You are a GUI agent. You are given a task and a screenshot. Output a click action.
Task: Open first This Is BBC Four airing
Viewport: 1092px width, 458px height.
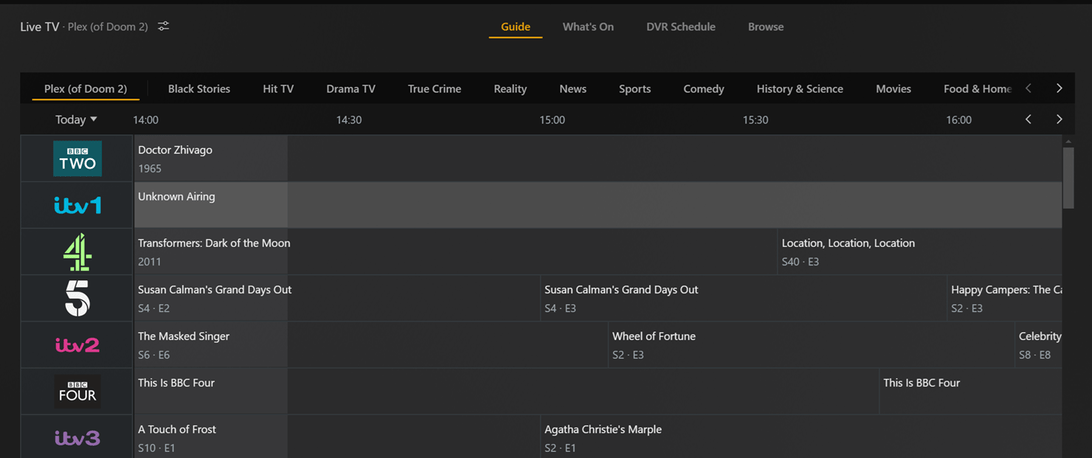(x=506, y=391)
